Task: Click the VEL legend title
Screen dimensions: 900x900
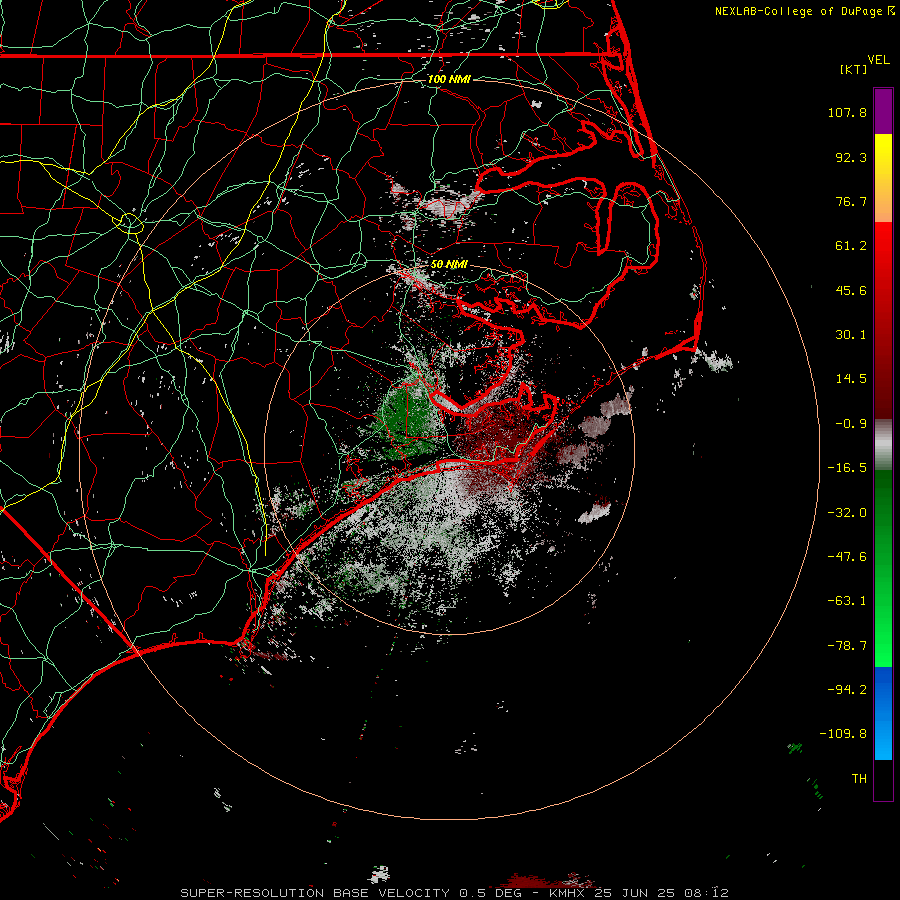Action: 878,60
